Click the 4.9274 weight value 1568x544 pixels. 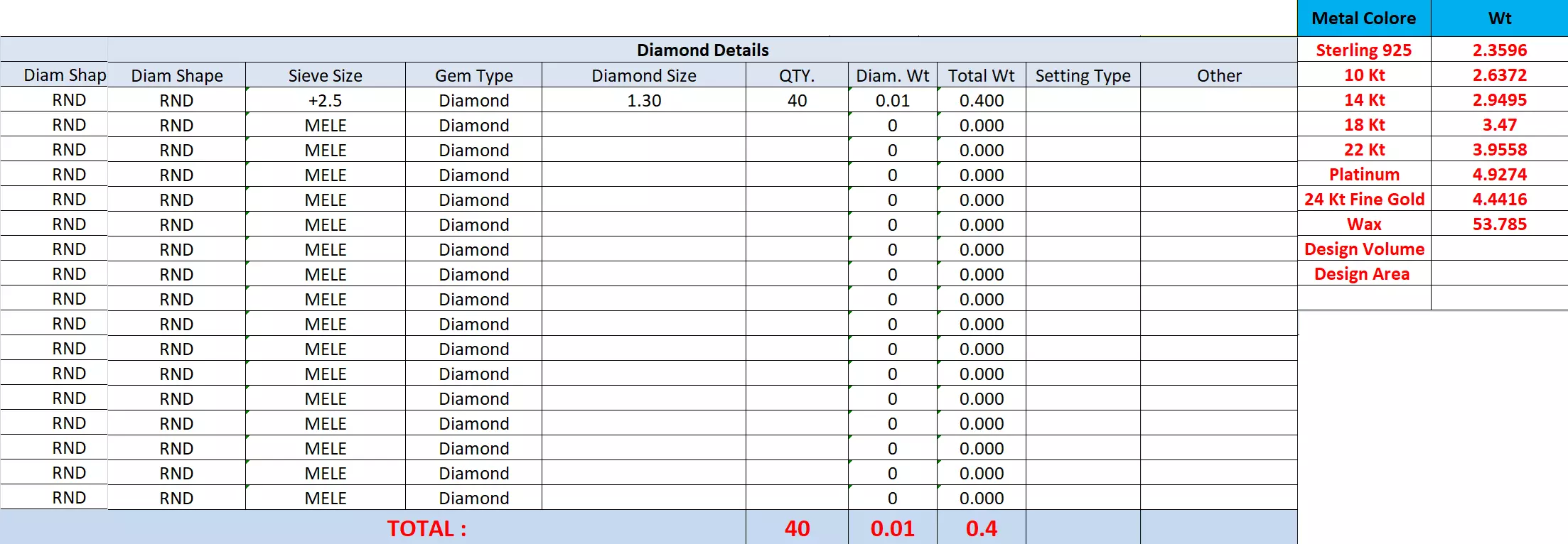tap(1500, 174)
